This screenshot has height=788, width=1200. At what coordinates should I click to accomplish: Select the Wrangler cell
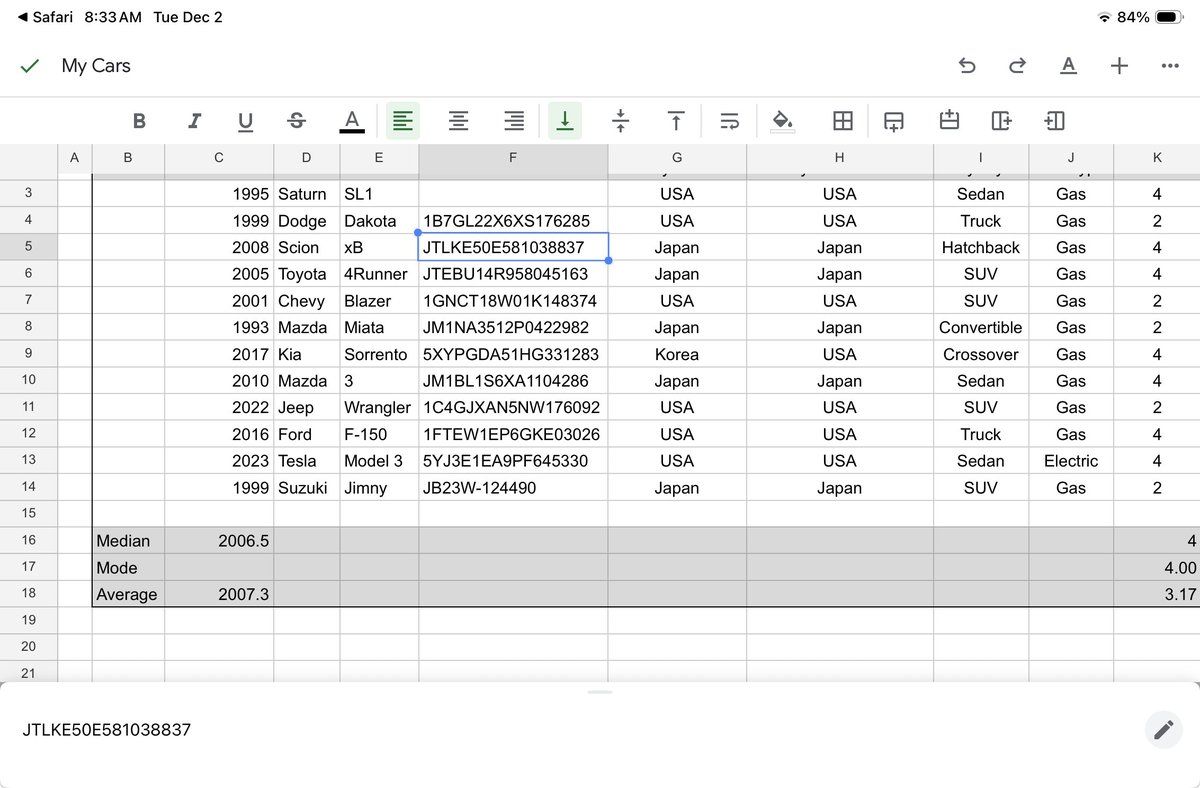379,408
